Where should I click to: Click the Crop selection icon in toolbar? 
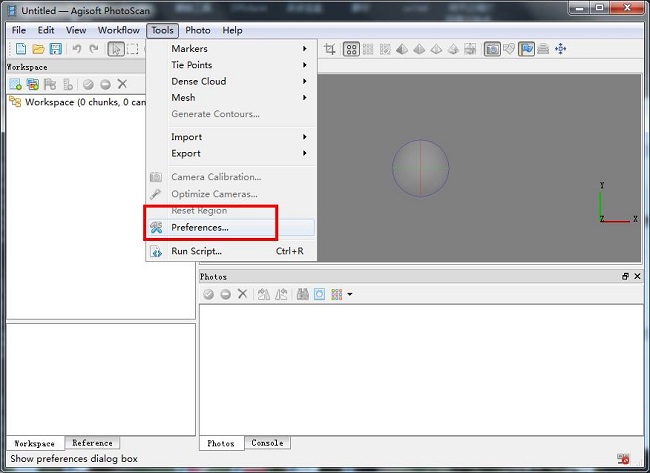330,49
